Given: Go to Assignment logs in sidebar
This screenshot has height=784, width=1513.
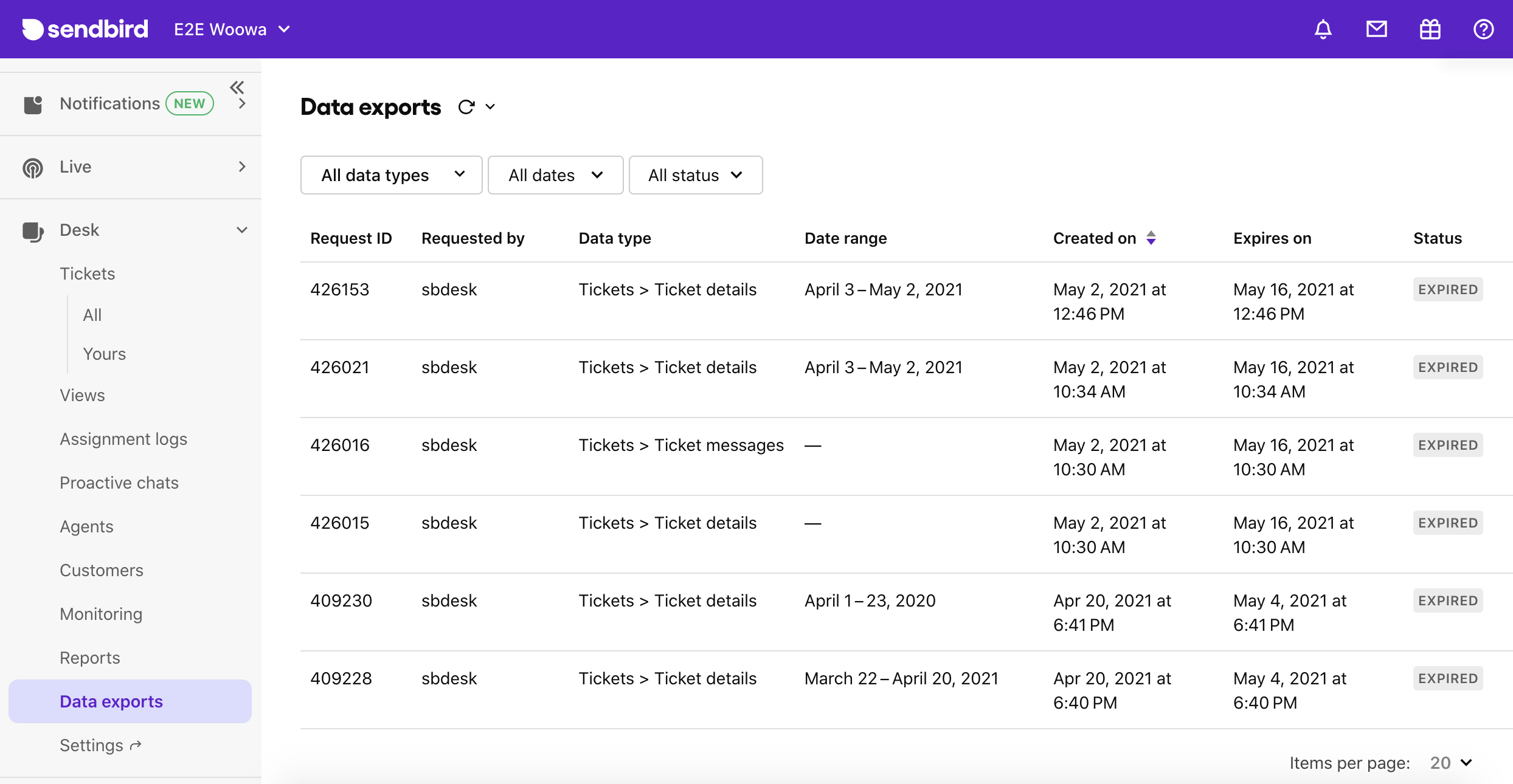Looking at the screenshot, I should 123,439.
